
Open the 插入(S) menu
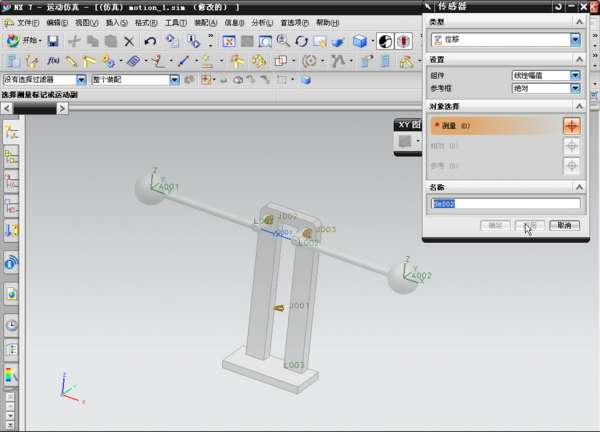[x=116, y=23]
